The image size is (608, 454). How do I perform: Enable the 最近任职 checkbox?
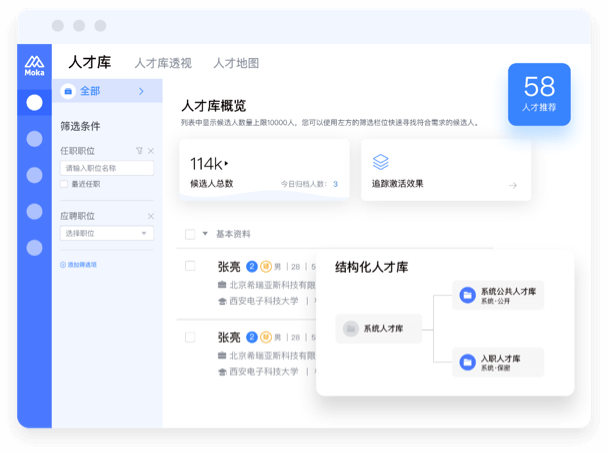[x=64, y=184]
